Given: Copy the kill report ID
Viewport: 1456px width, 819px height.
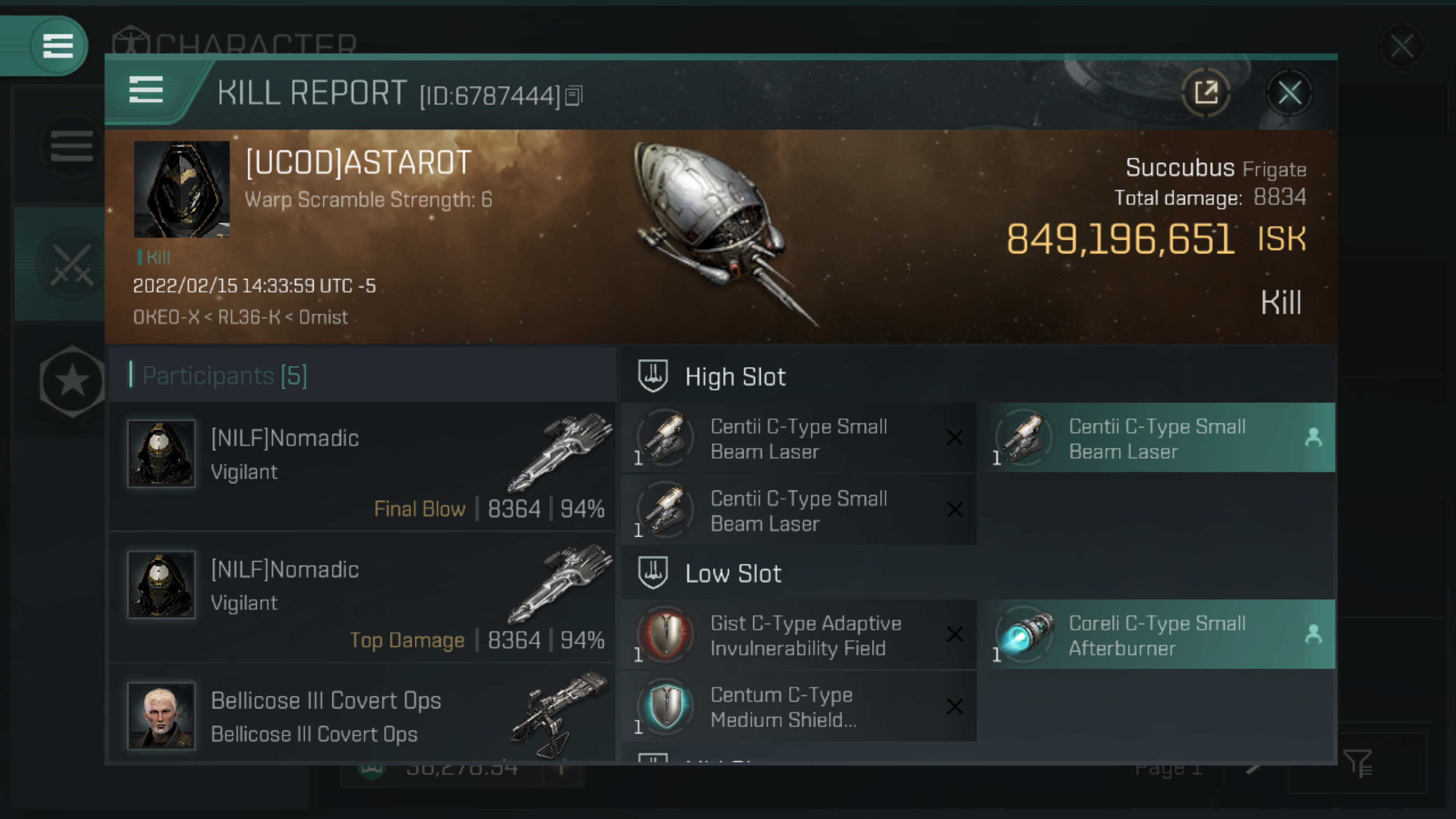Looking at the screenshot, I should pos(573,96).
